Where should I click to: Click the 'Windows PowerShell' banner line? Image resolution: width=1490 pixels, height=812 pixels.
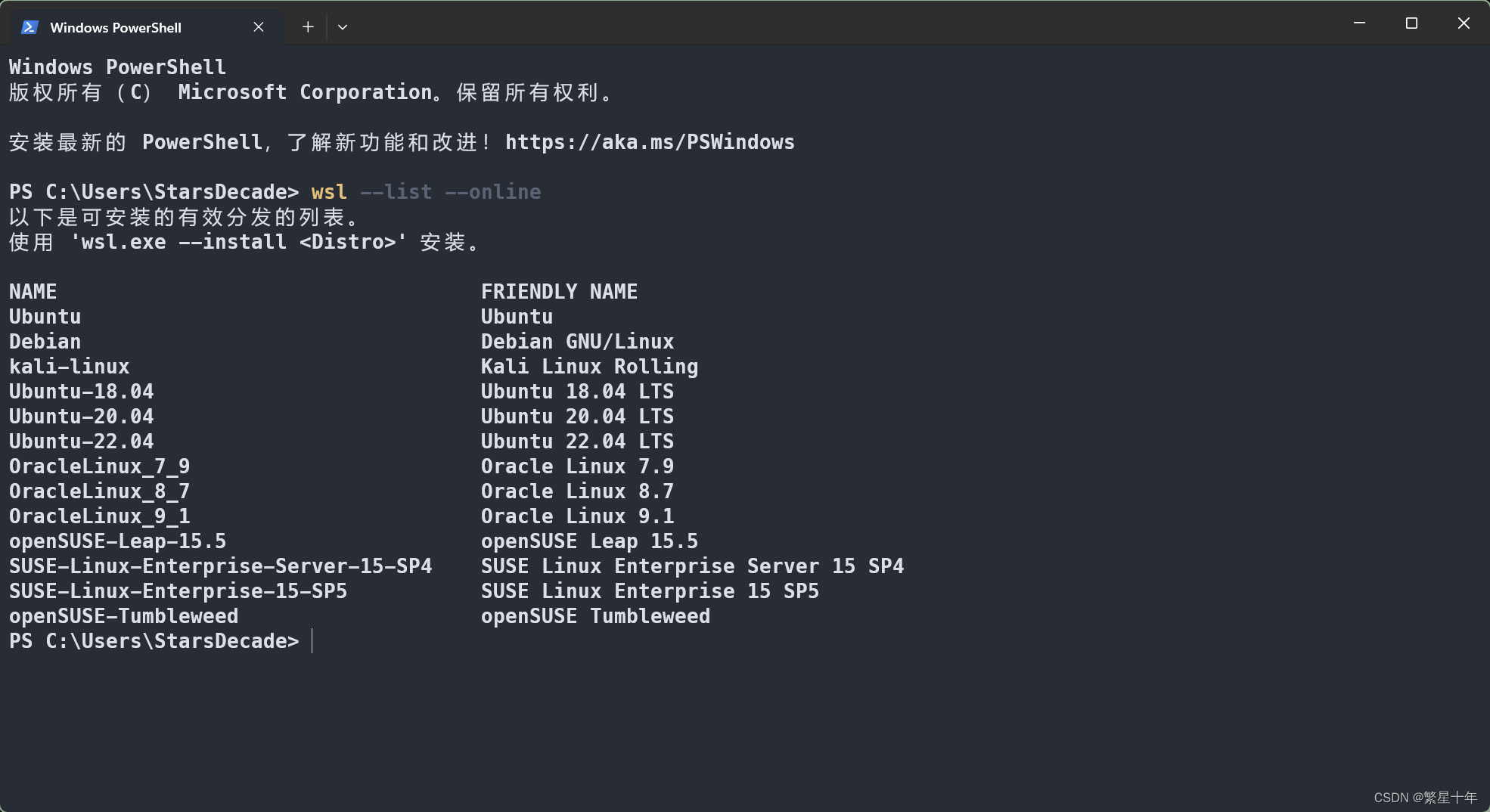118,67
